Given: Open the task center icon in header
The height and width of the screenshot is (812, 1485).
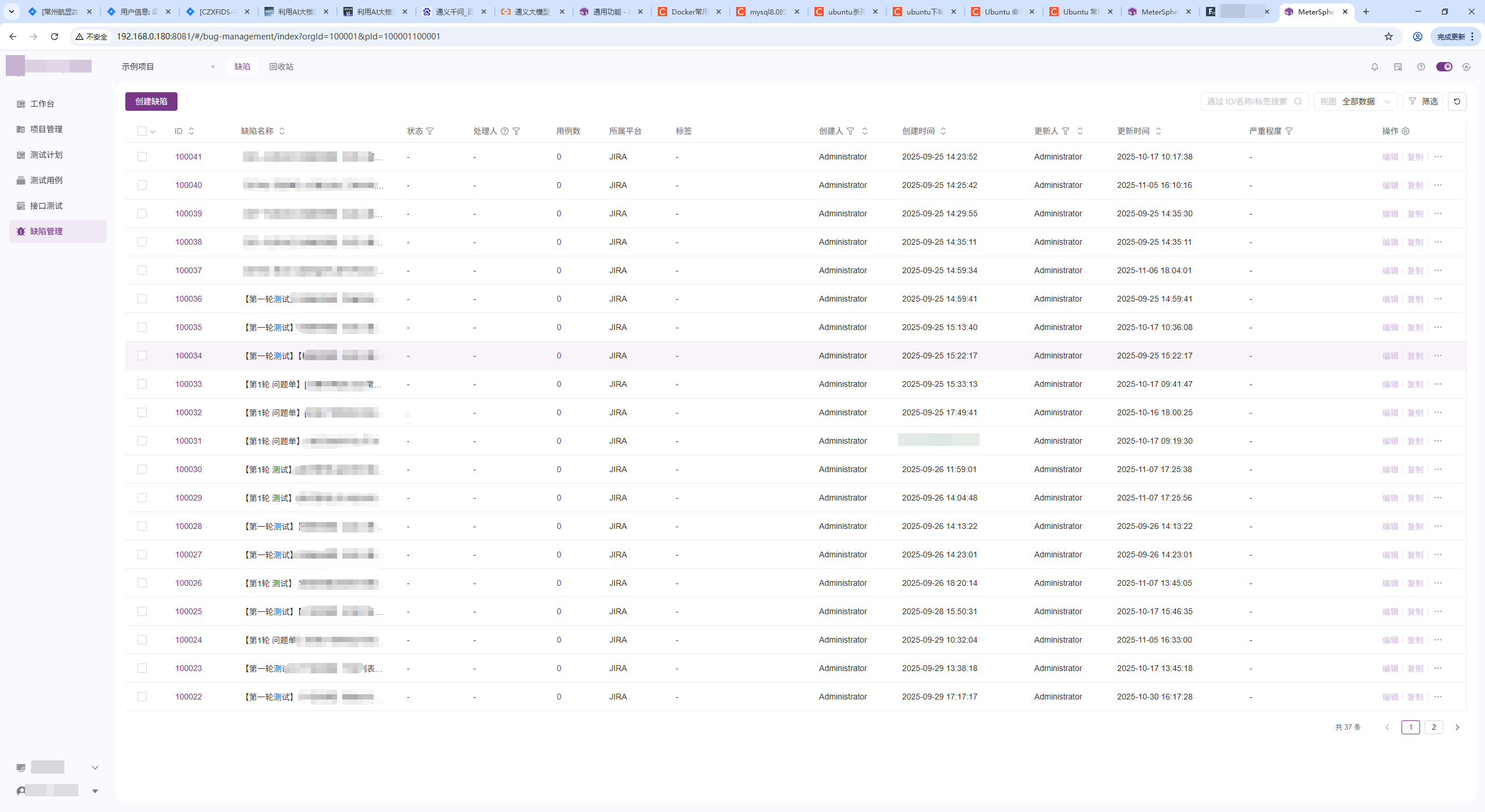Looking at the screenshot, I should 1397,67.
